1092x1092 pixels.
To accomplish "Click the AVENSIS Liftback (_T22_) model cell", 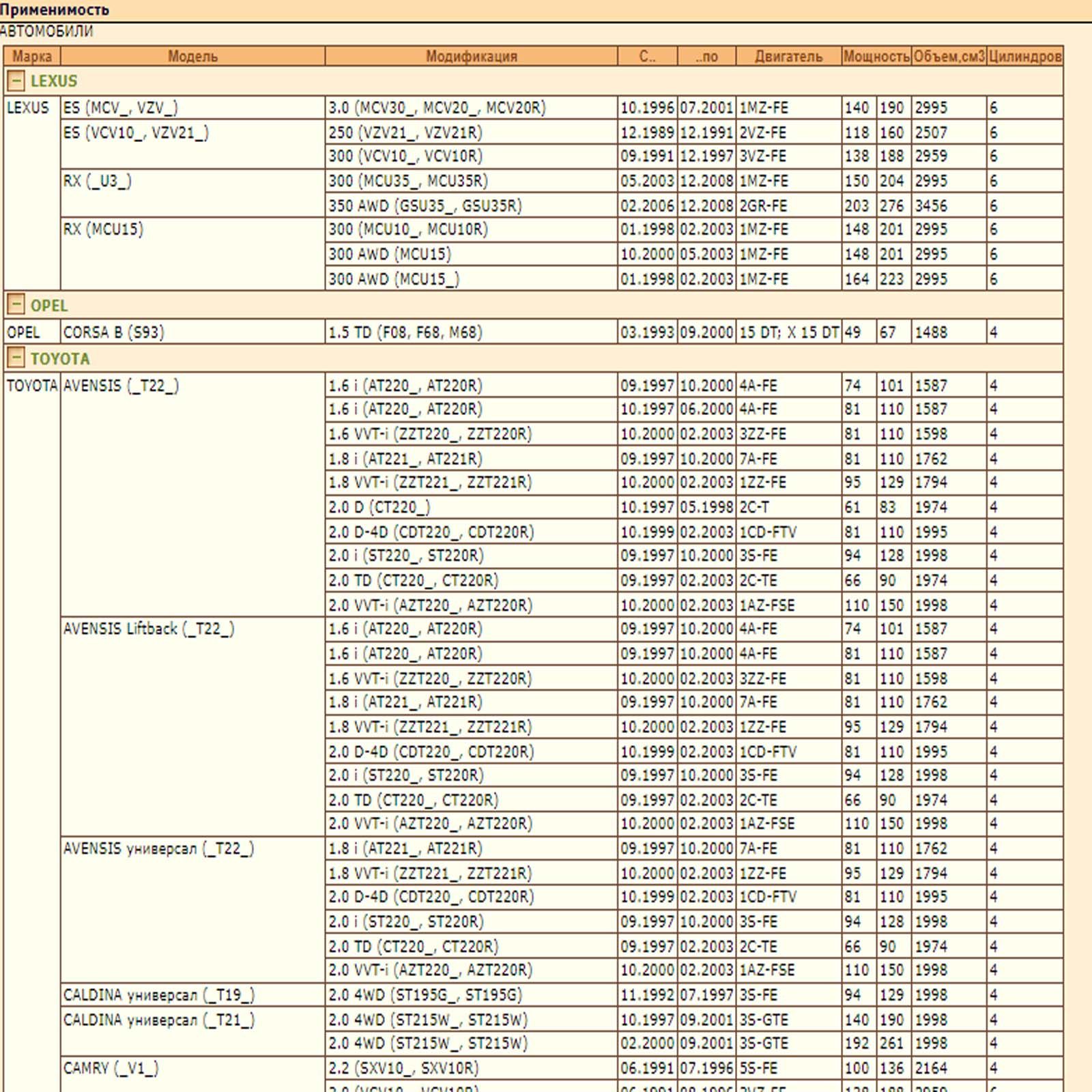I will point(149,629).
